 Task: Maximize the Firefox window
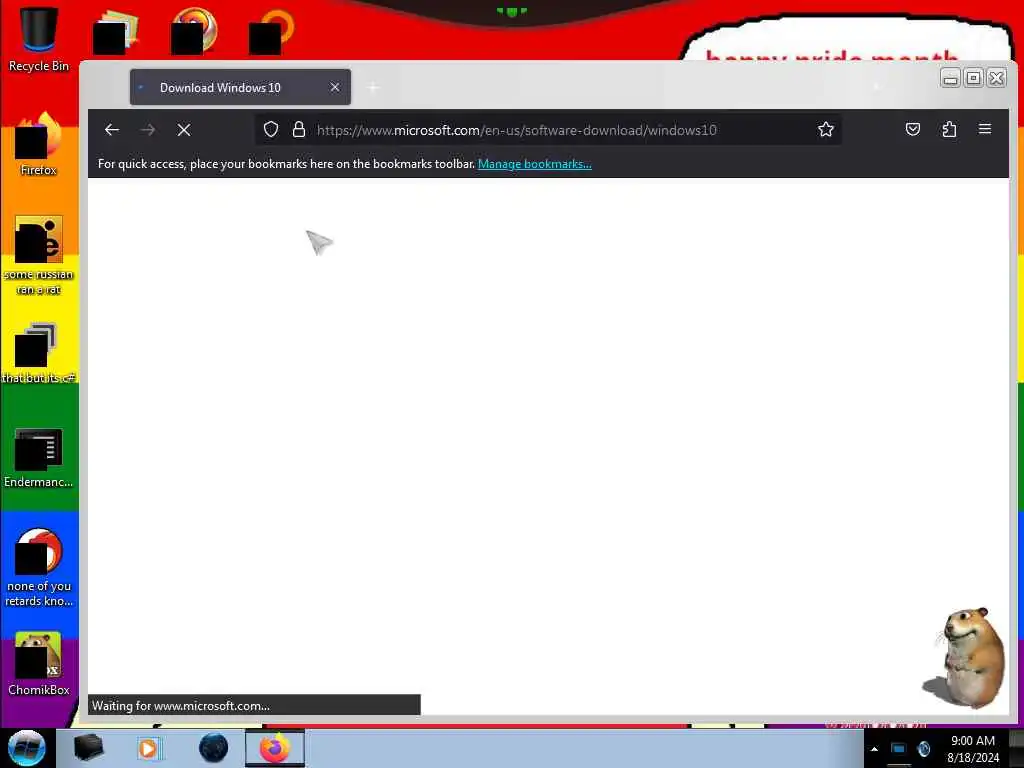pyautogui.click(x=973, y=78)
